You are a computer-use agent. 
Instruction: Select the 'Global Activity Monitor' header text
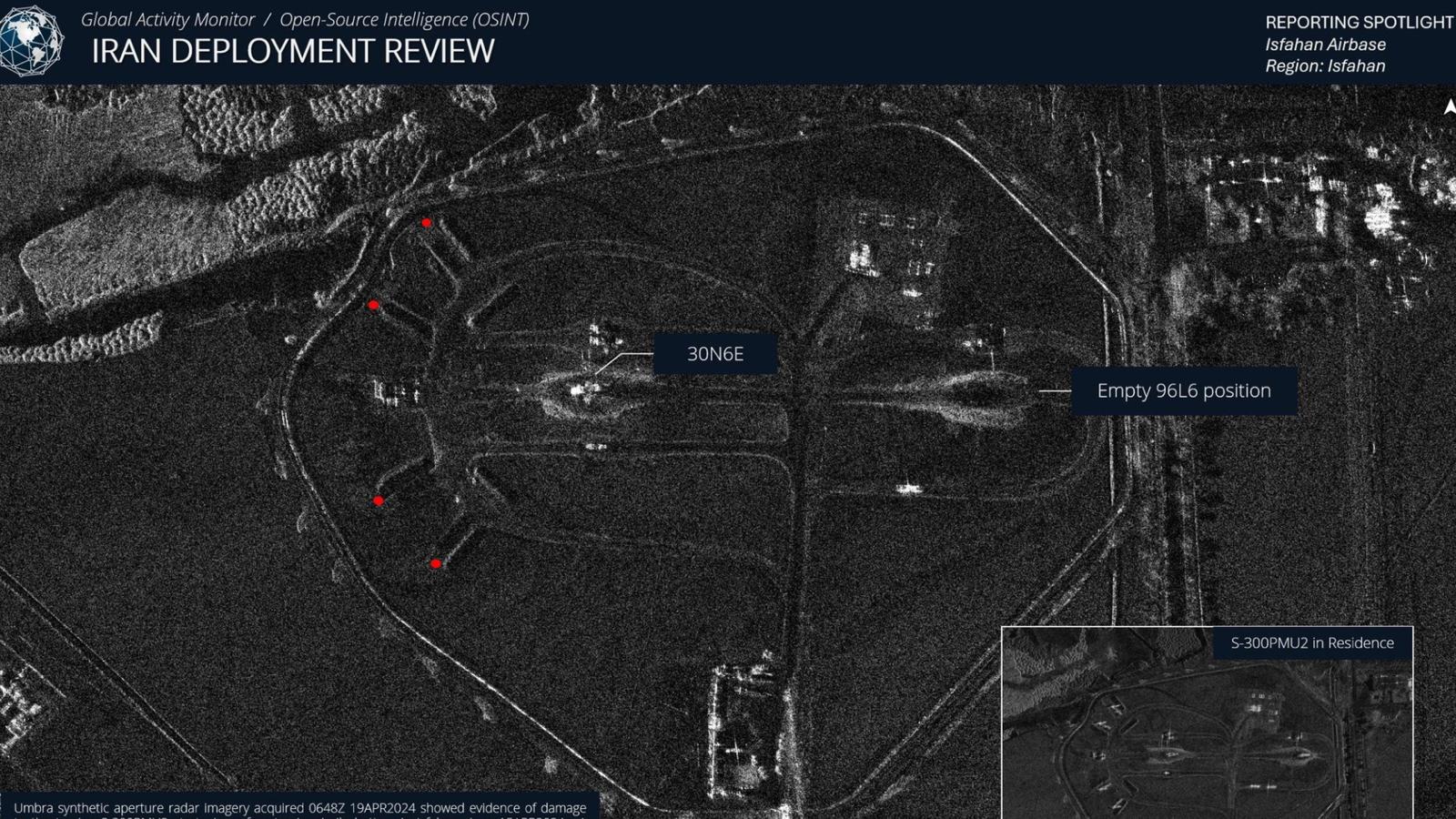click(x=167, y=19)
